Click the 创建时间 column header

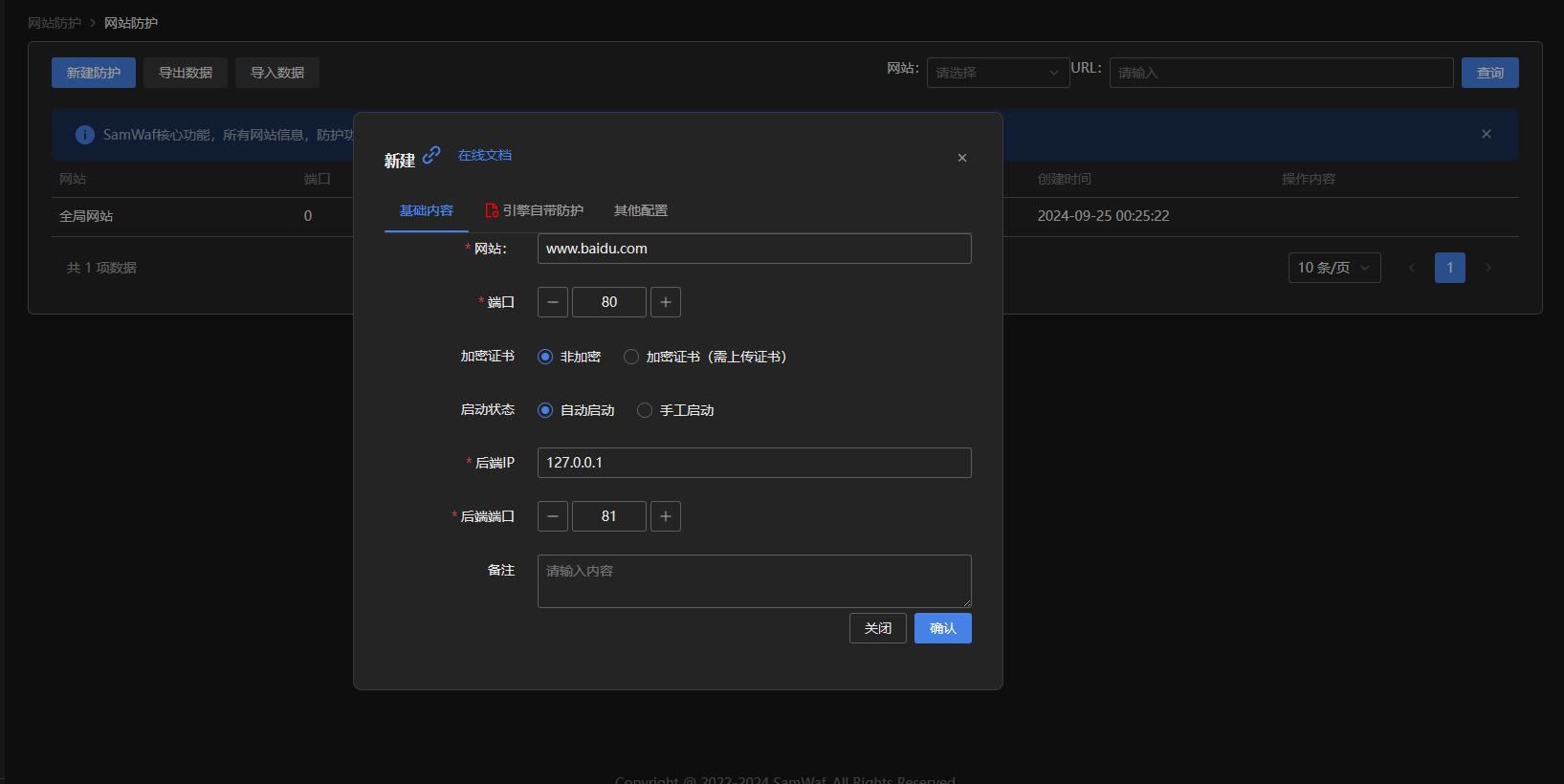pyautogui.click(x=1065, y=179)
